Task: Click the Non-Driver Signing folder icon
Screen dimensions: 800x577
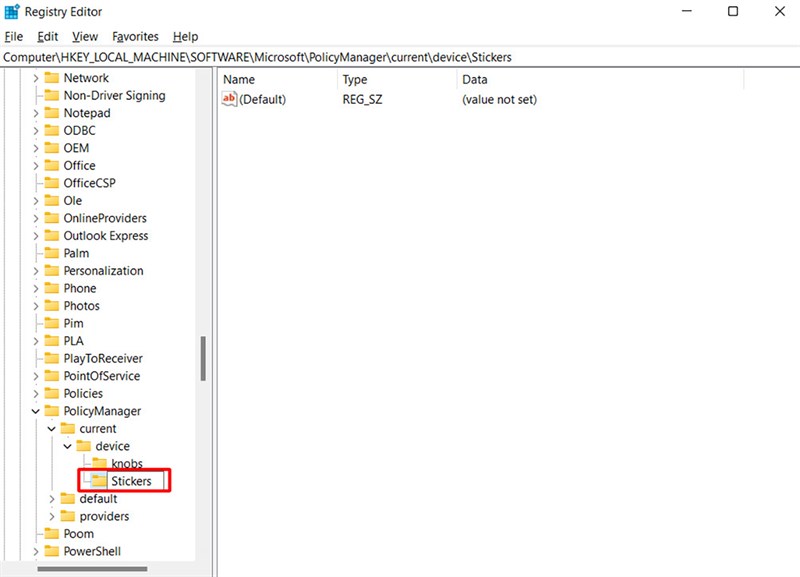Action: 51,96
